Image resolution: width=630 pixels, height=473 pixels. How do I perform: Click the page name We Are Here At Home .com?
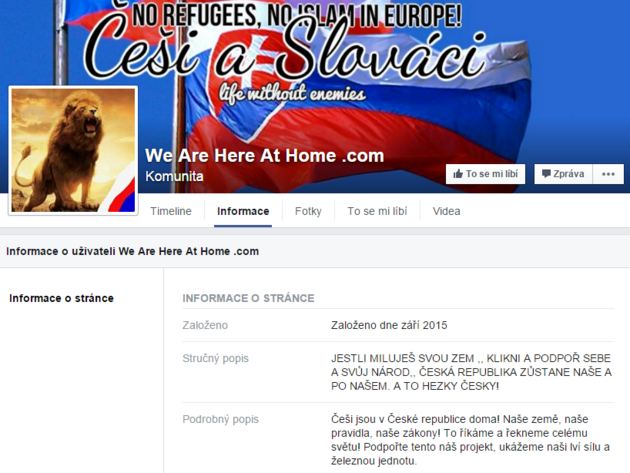[264, 156]
